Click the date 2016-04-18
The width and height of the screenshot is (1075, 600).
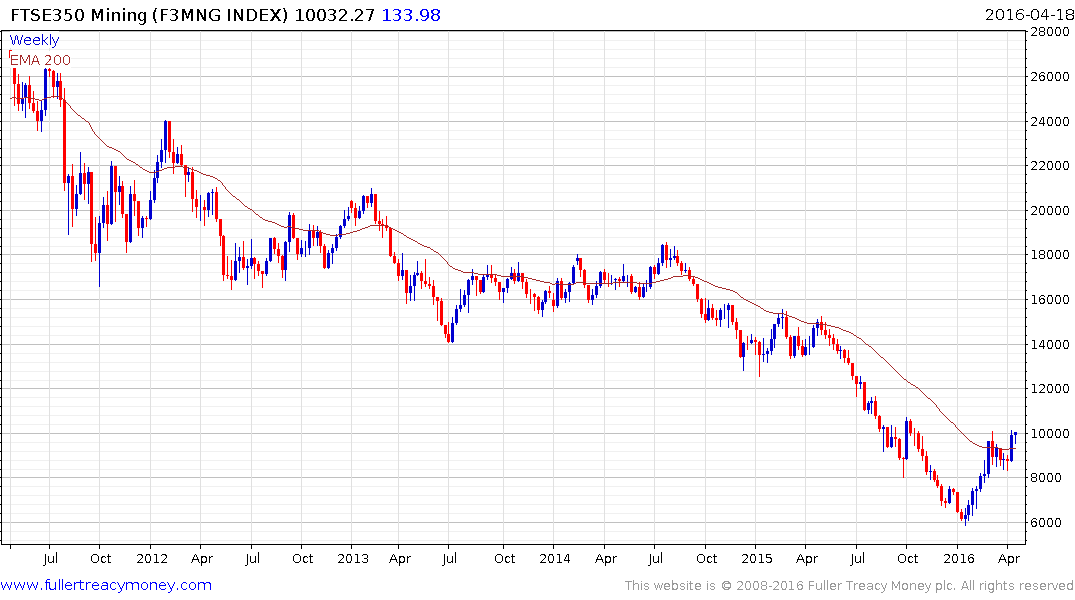click(1029, 14)
